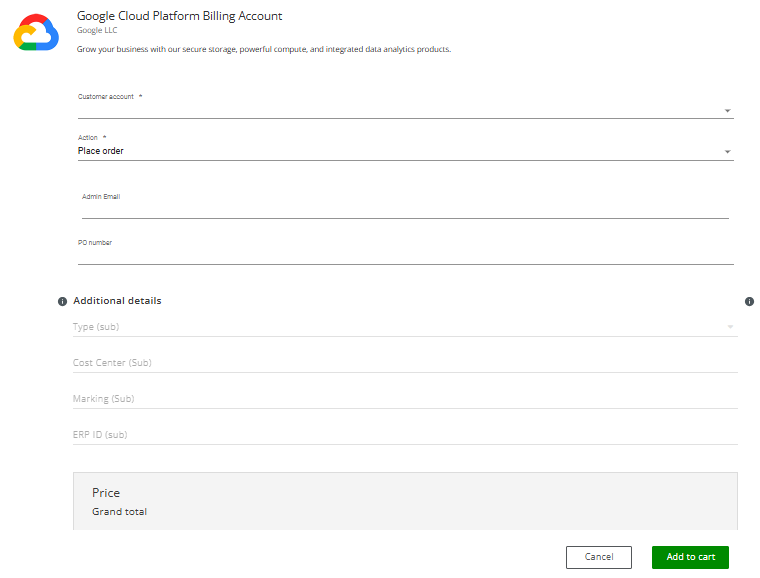Open the Type (sub) dropdown arrow
Screen dimensions: 760x578
coord(730,327)
